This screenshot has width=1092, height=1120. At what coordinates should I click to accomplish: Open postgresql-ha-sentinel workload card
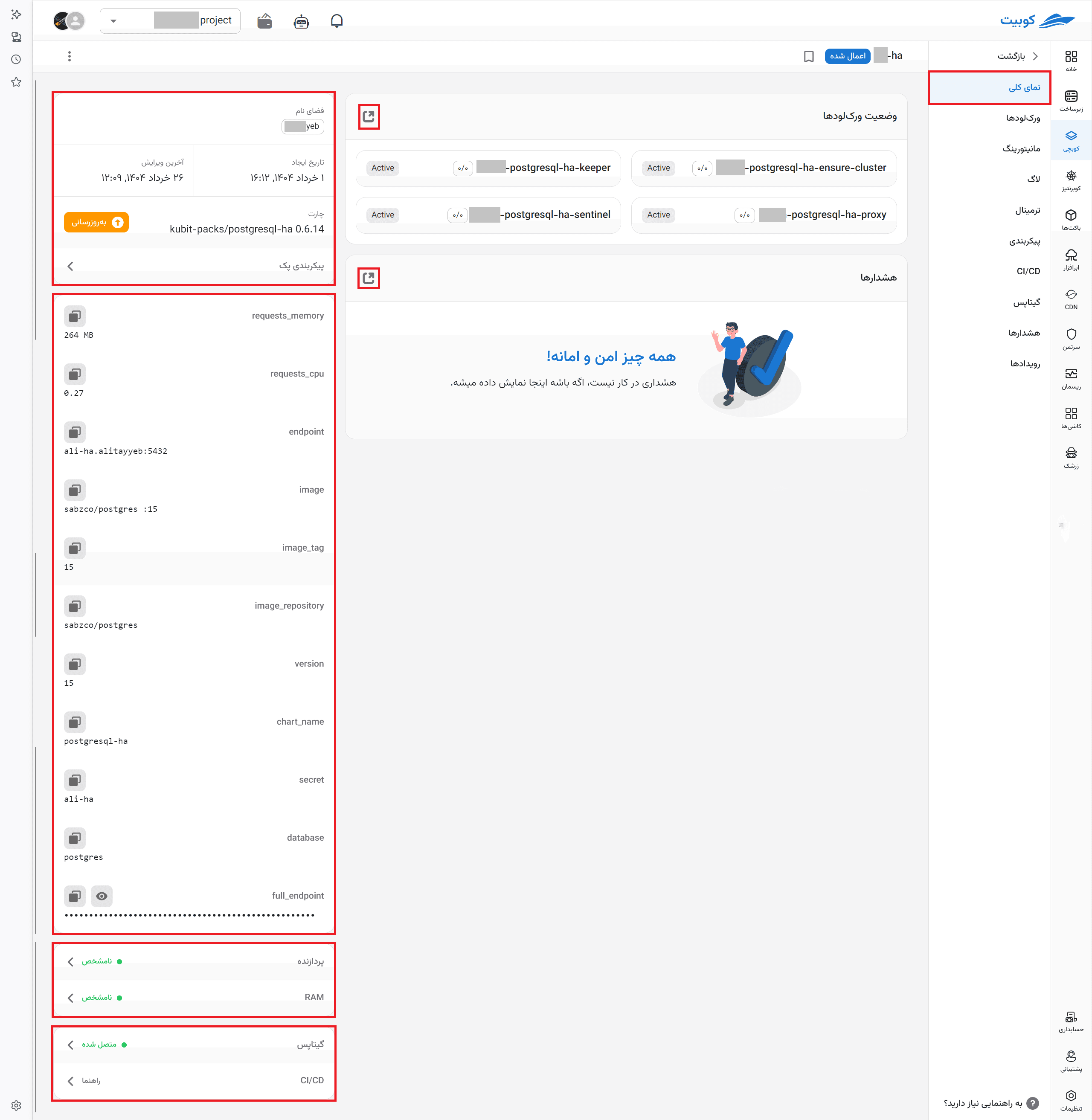[488, 215]
